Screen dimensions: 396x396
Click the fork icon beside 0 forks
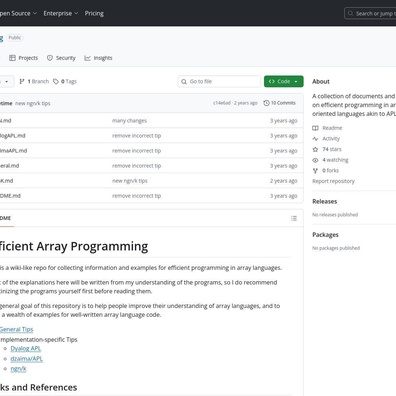[315, 171]
